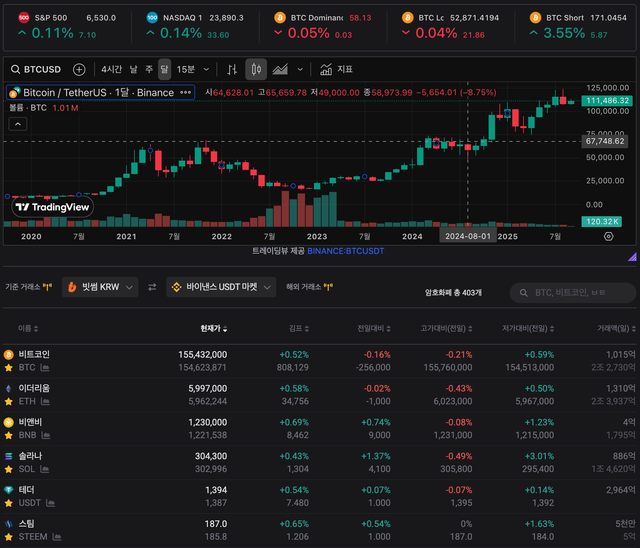Sort by 고가대비(전일) column
The height and width of the screenshot is (548, 640).
point(446,328)
